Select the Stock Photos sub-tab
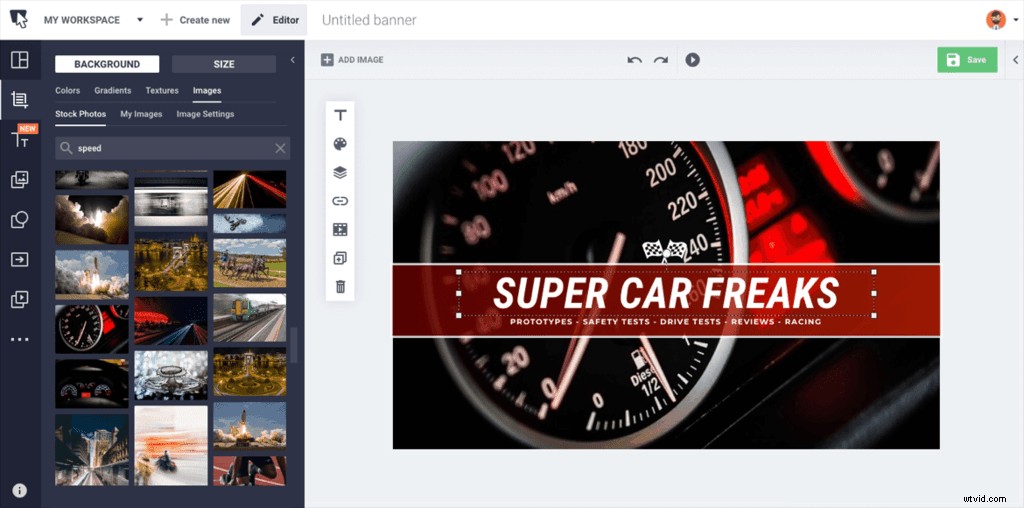The width and height of the screenshot is (1024, 508). (x=80, y=114)
